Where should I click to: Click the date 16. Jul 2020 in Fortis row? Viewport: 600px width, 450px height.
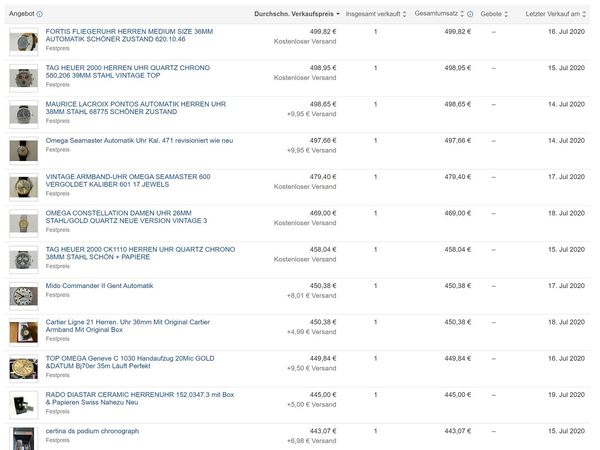pyautogui.click(x=566, y=32)
